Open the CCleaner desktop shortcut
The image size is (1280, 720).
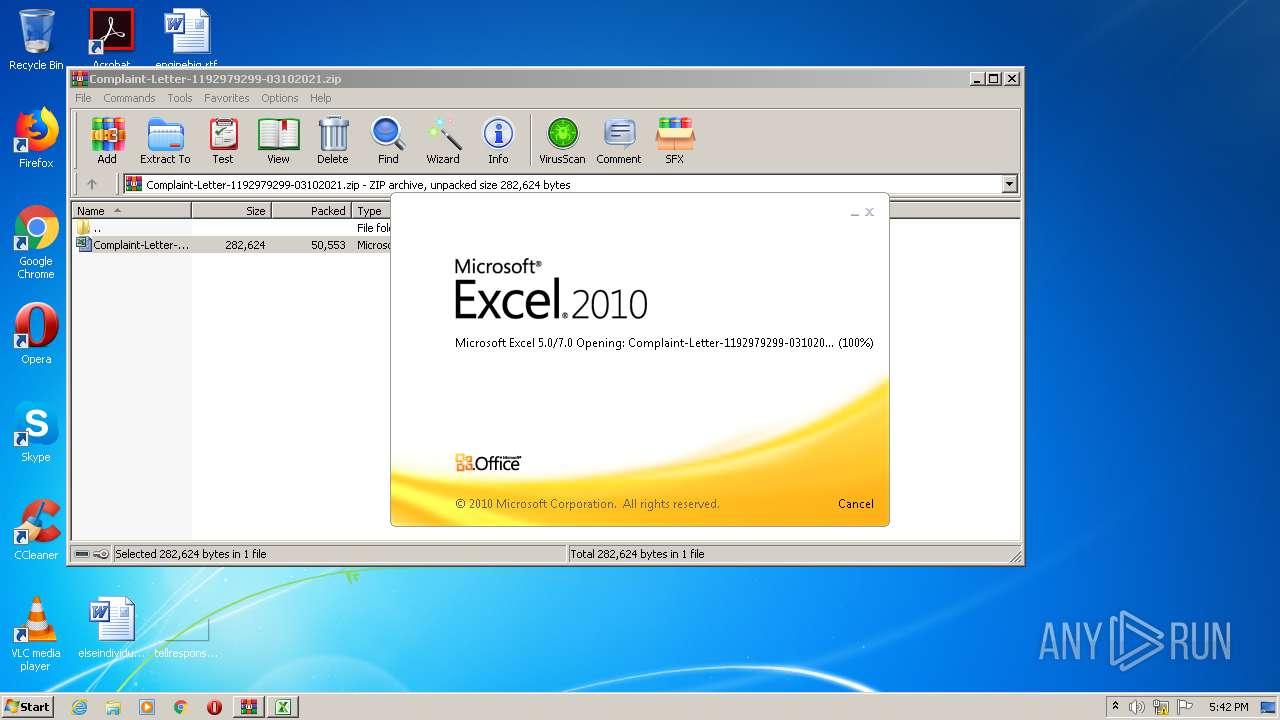click(x=36, y=530)
